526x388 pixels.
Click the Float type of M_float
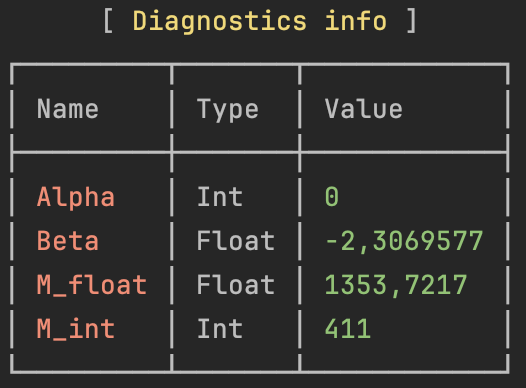pos(235,285)
